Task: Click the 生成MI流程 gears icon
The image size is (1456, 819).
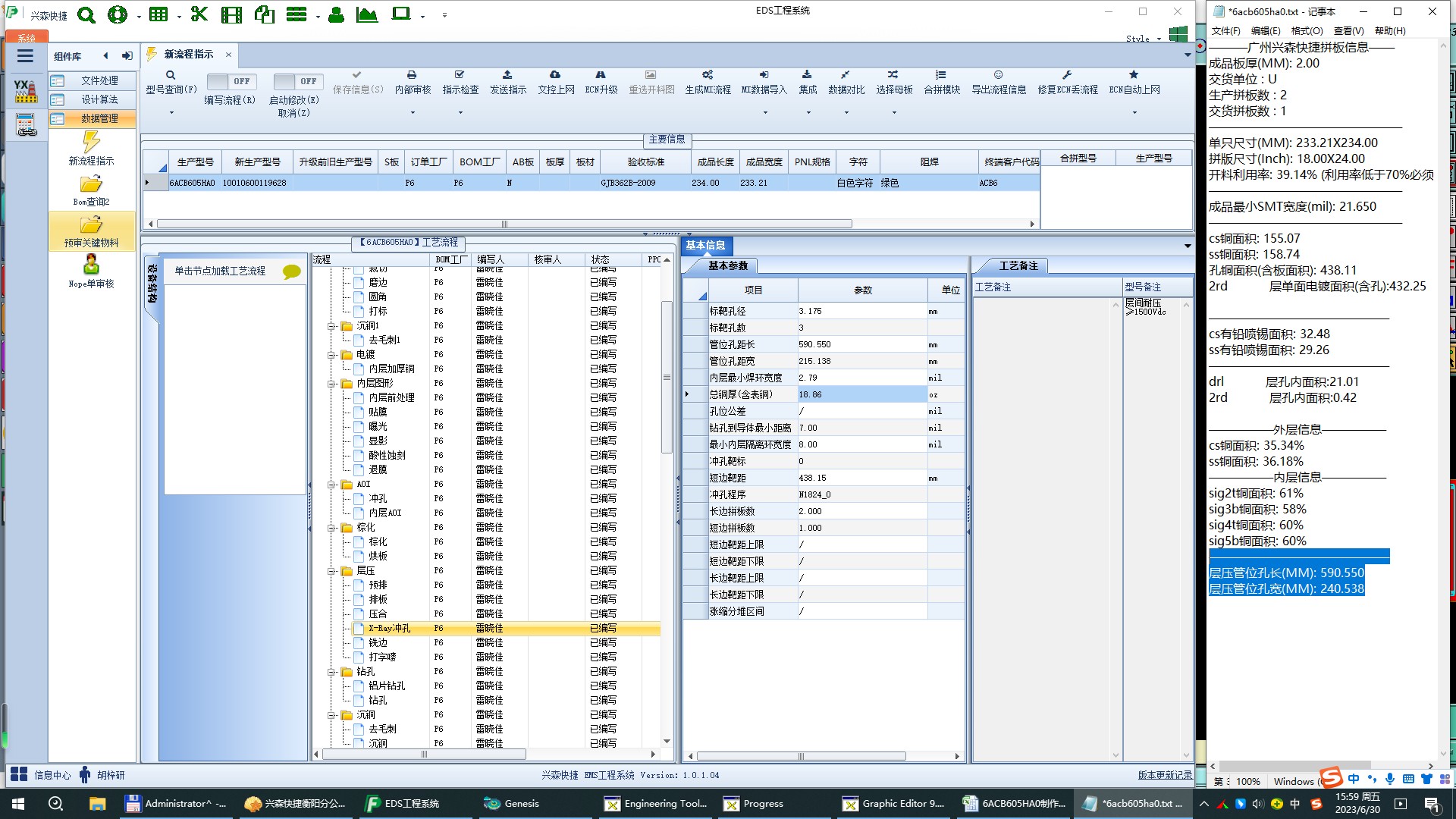Action: (x=707, y=75)
